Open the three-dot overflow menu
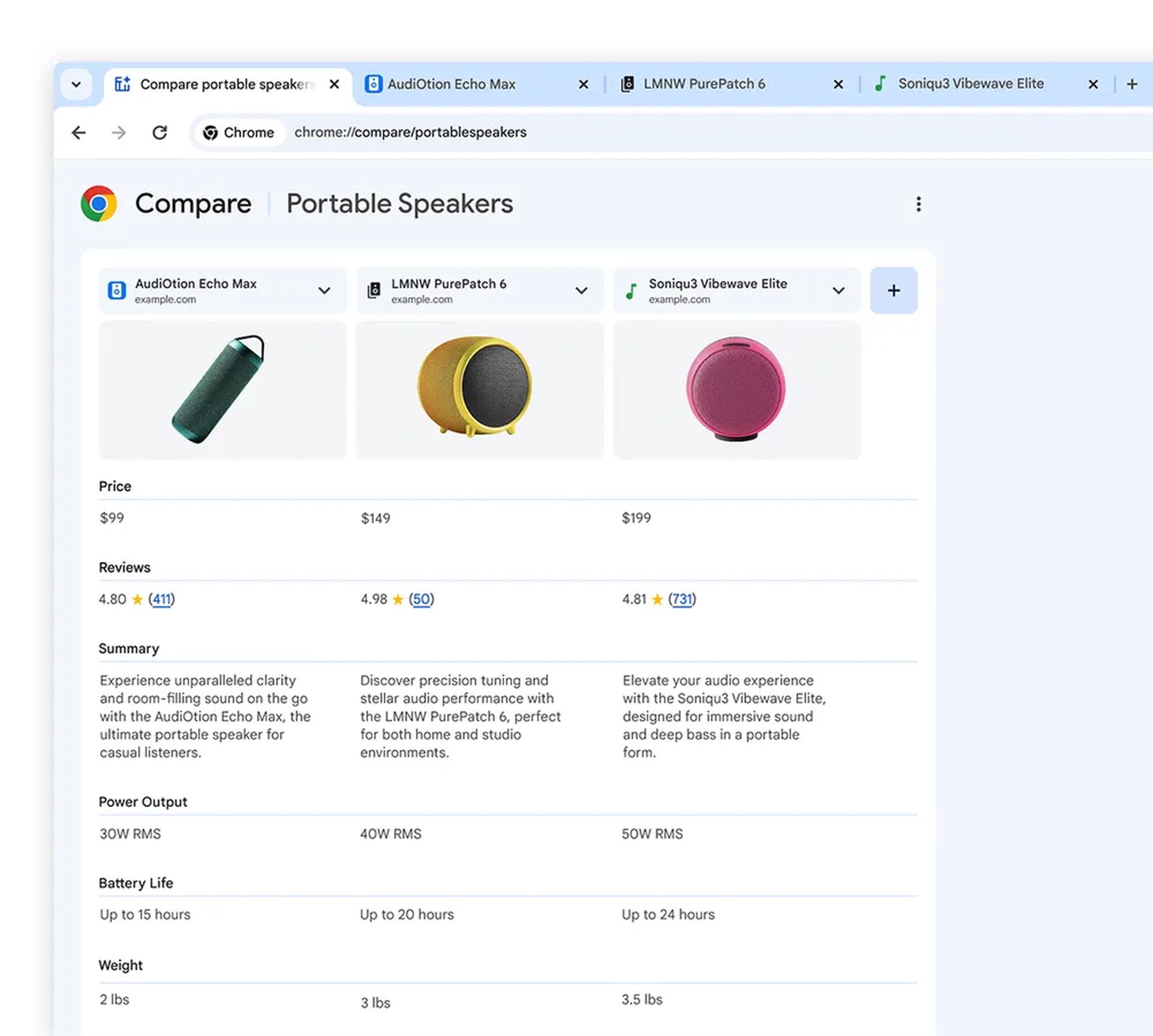 coord(917,203)
